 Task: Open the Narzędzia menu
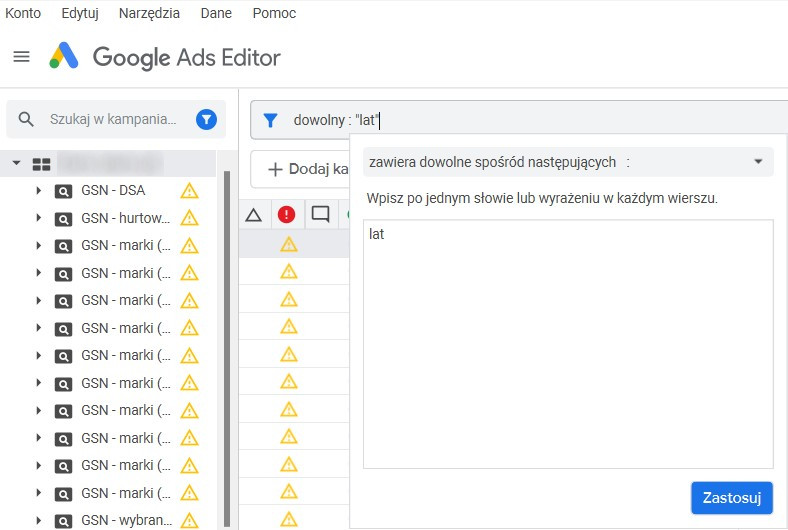coord(149,13)
